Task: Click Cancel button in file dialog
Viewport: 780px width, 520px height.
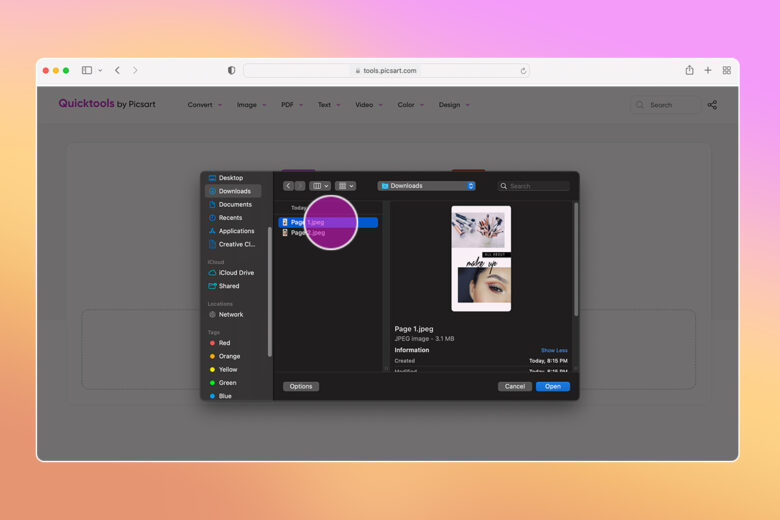Action: pyautogui.click(x=515, y=387)
